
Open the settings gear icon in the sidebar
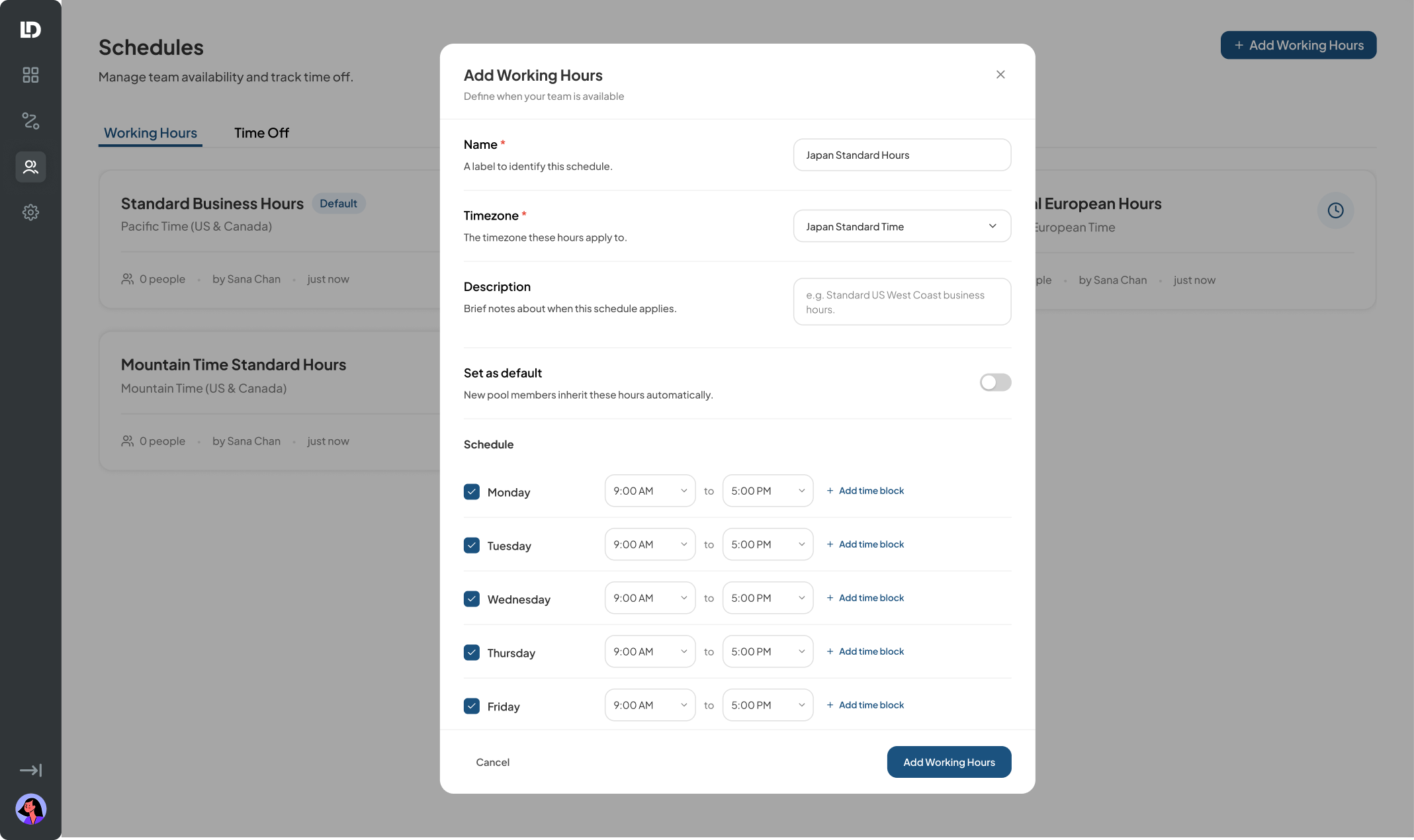[x=30, y=212]
